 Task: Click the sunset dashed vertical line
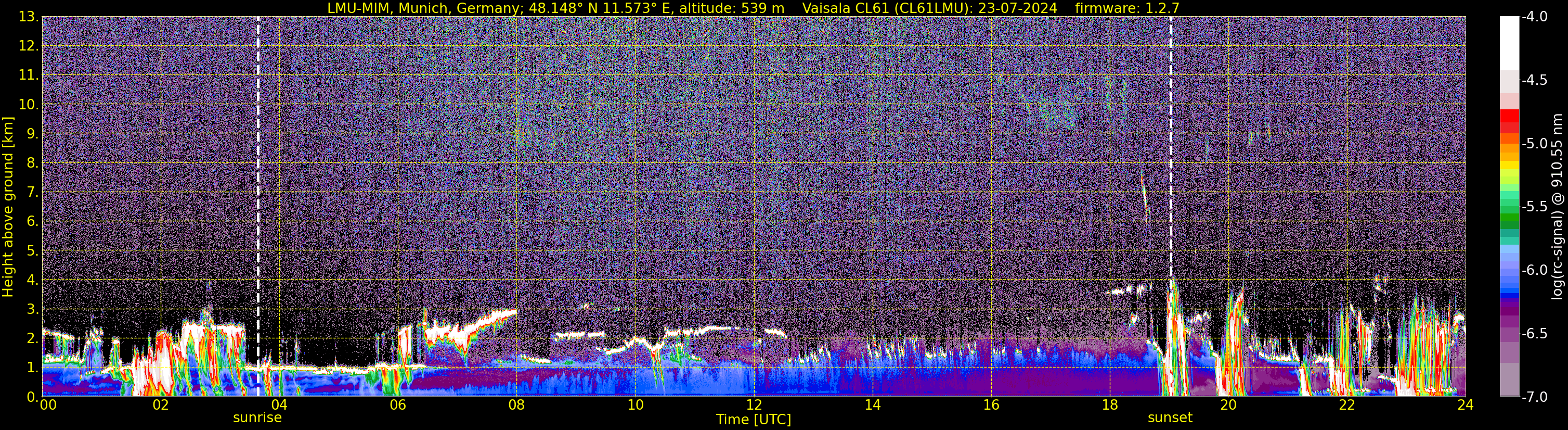1171,206
